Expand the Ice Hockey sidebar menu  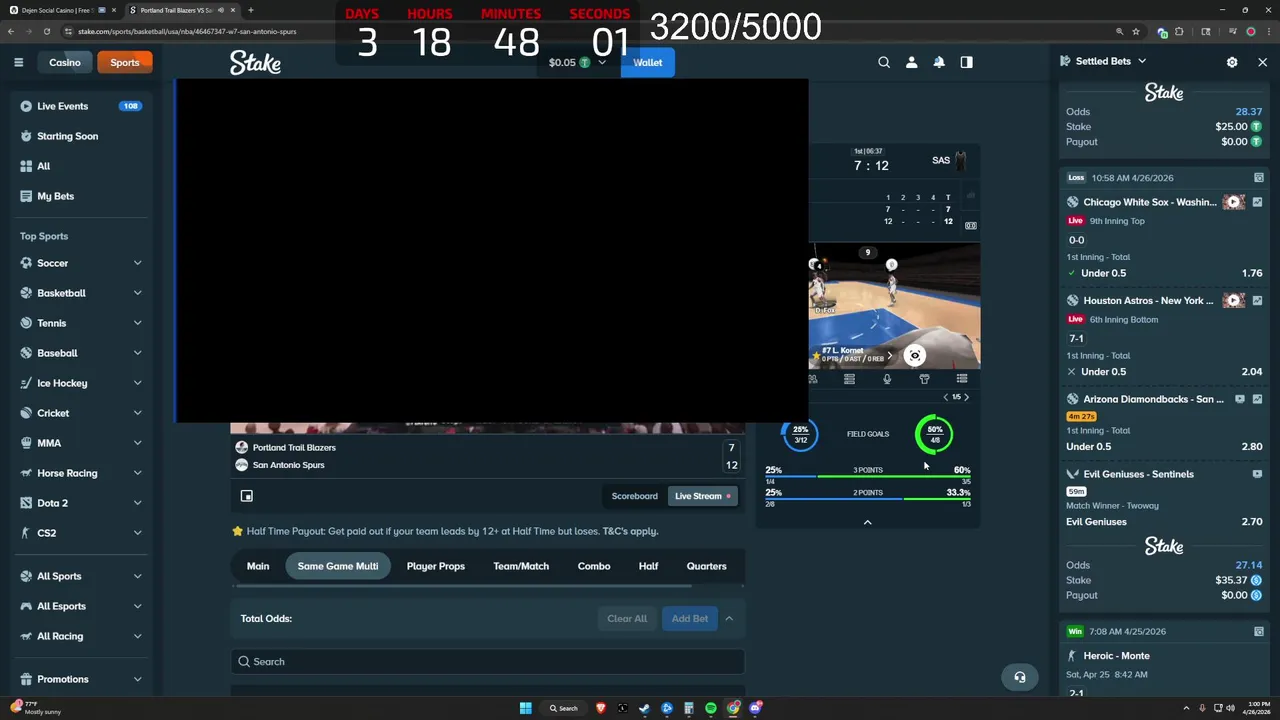click(x=137, y=383)
